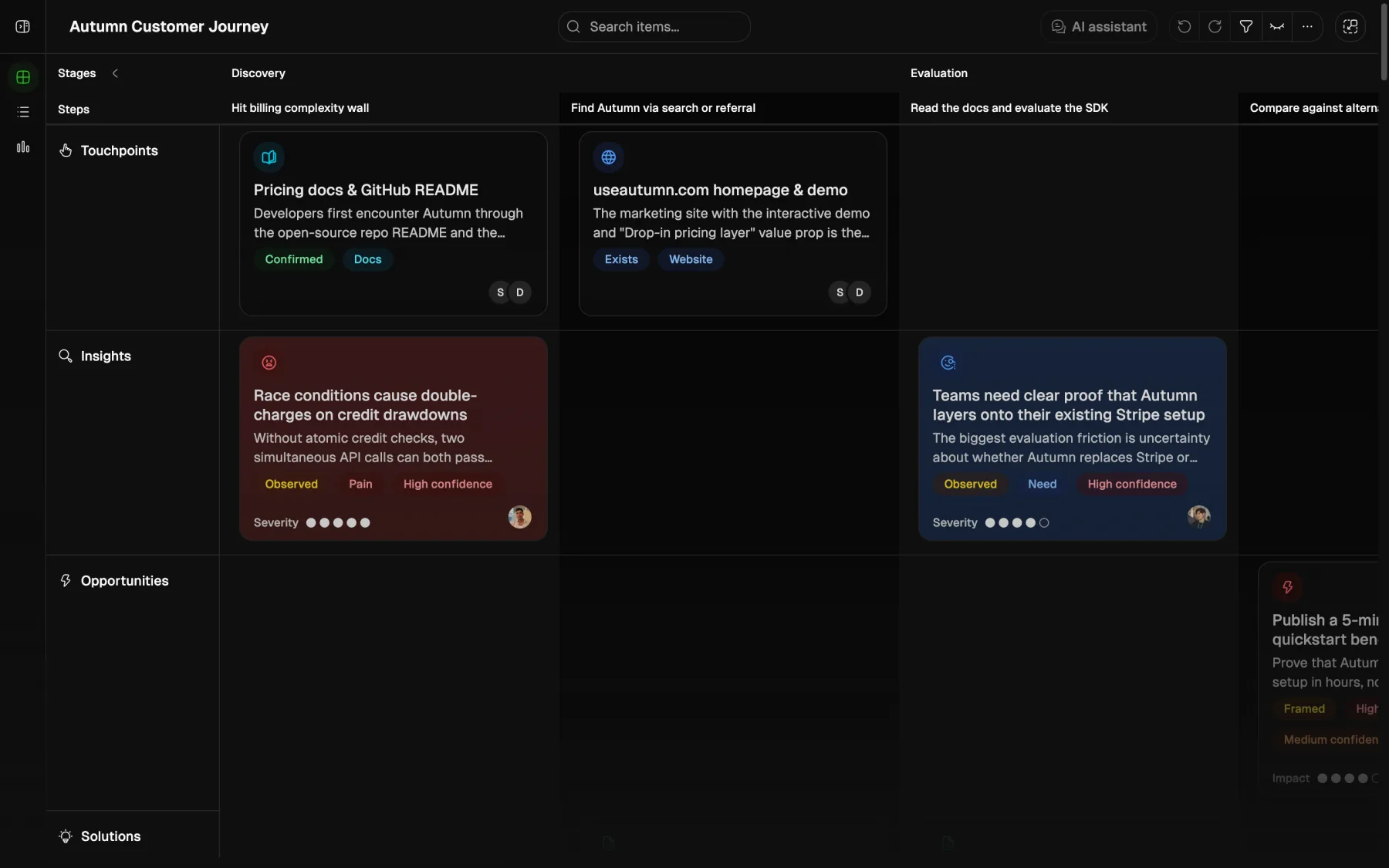The height and width of the screenshot is (868, 1389).
Task: Select the Compare against alternatives step
Action: 1313,108
